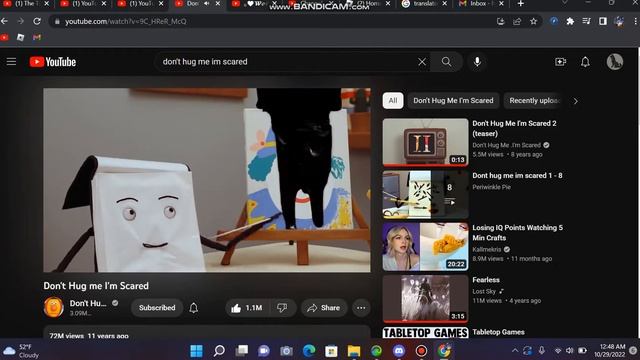640x360 pixels.
Task: Click the main video player
Action: (207, 180)
